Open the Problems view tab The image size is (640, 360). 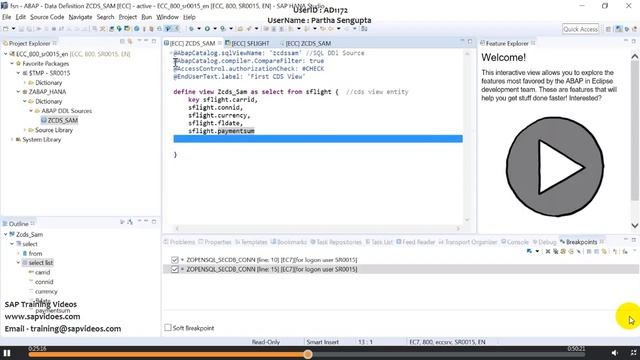[x=179, y=242]
